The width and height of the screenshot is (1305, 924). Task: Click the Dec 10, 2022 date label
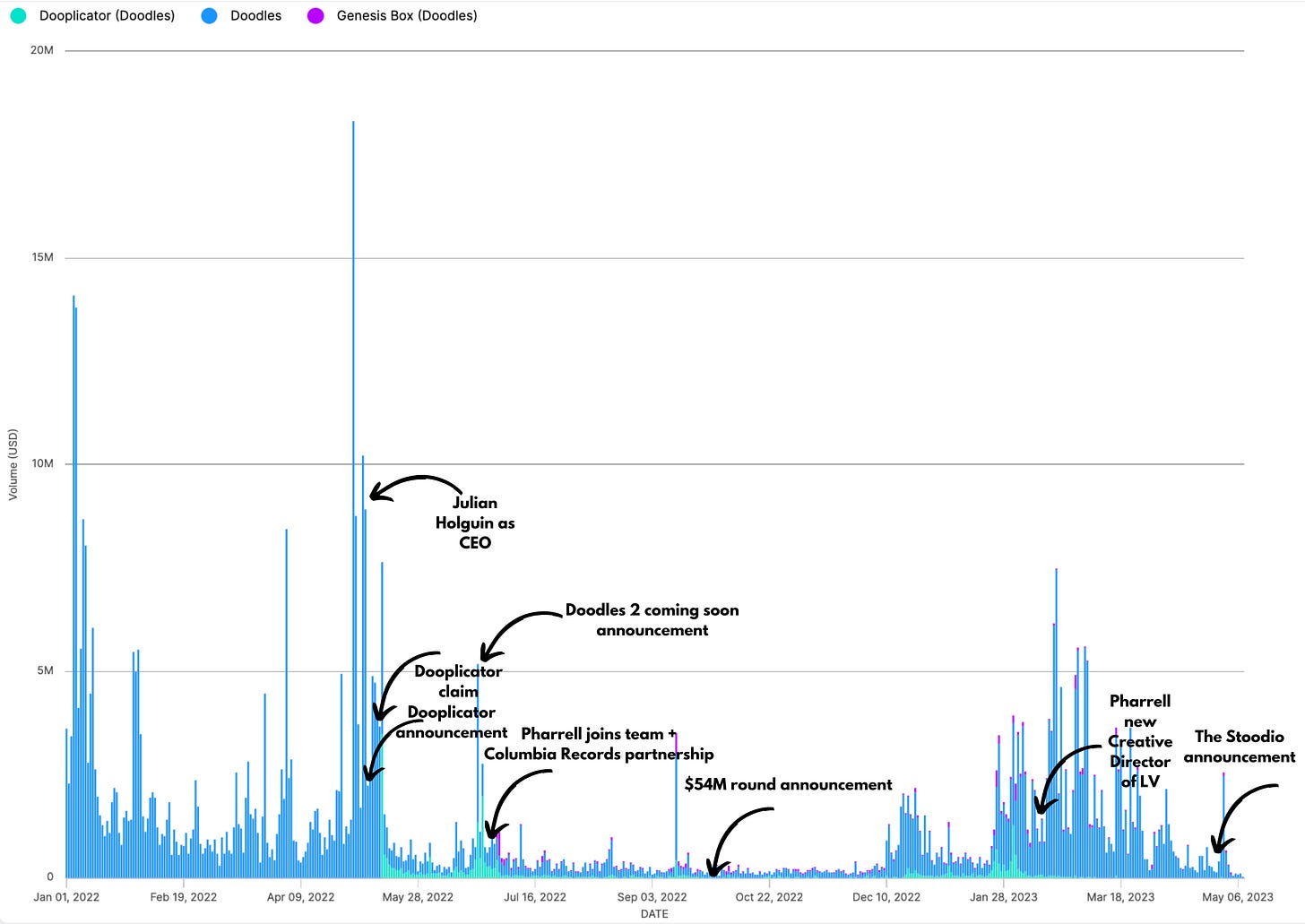pyautogui.click(x=886, y=896)
